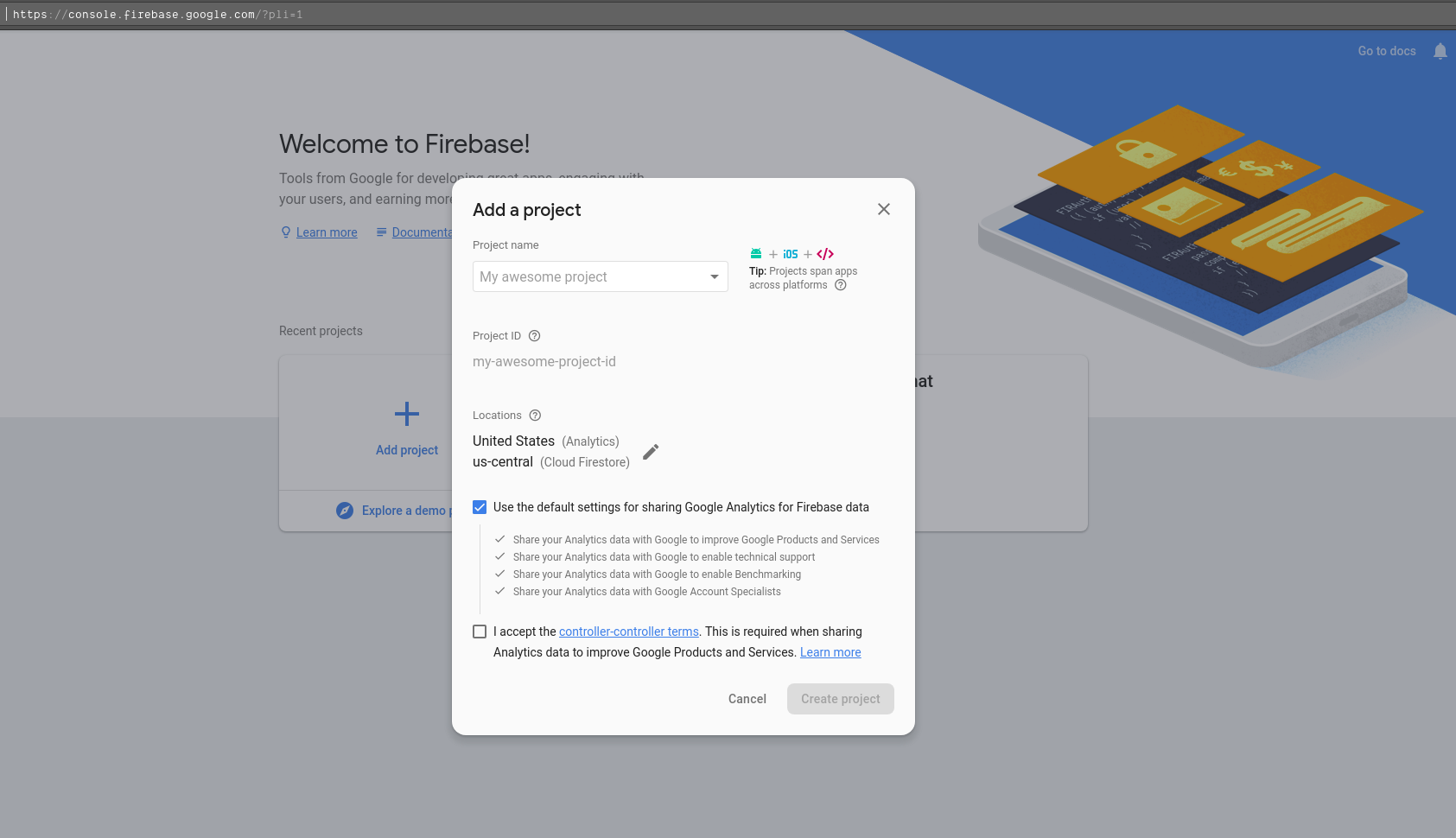Screen dimensions: 1456x838
Task: Close the Add a project dialog
Action: (883, 209)
